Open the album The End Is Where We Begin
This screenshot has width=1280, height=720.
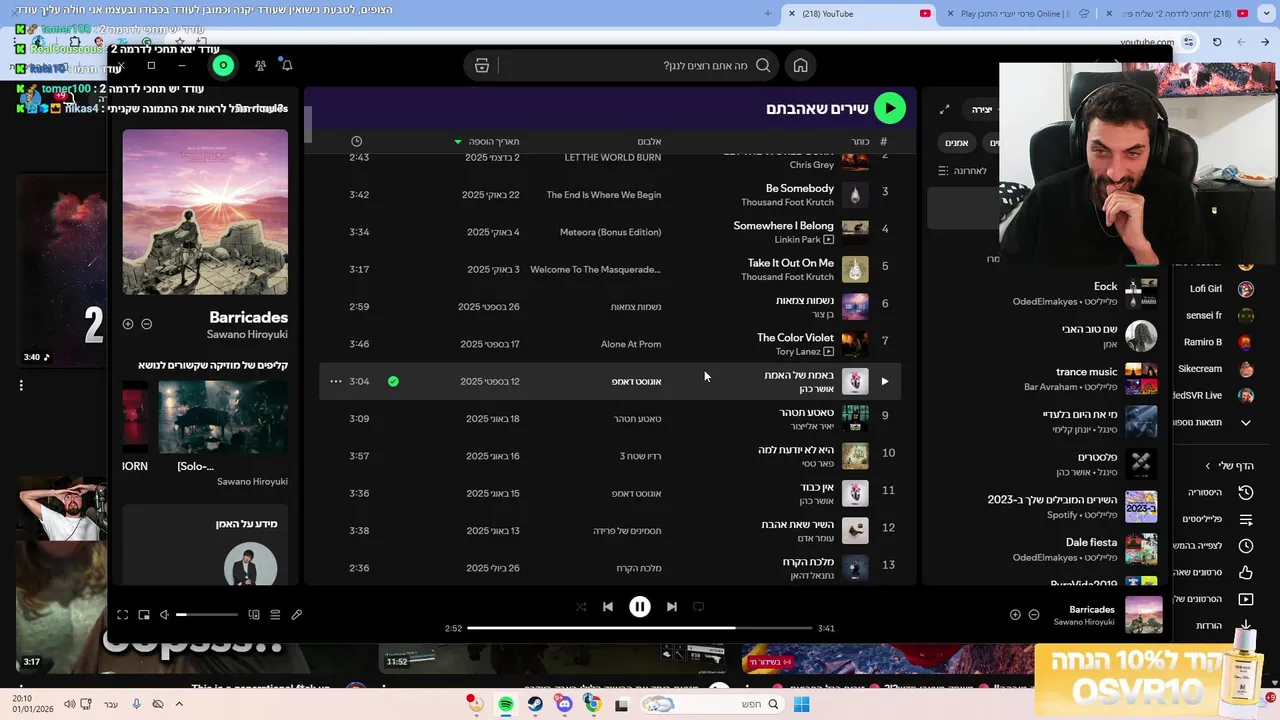click(604, 195)
